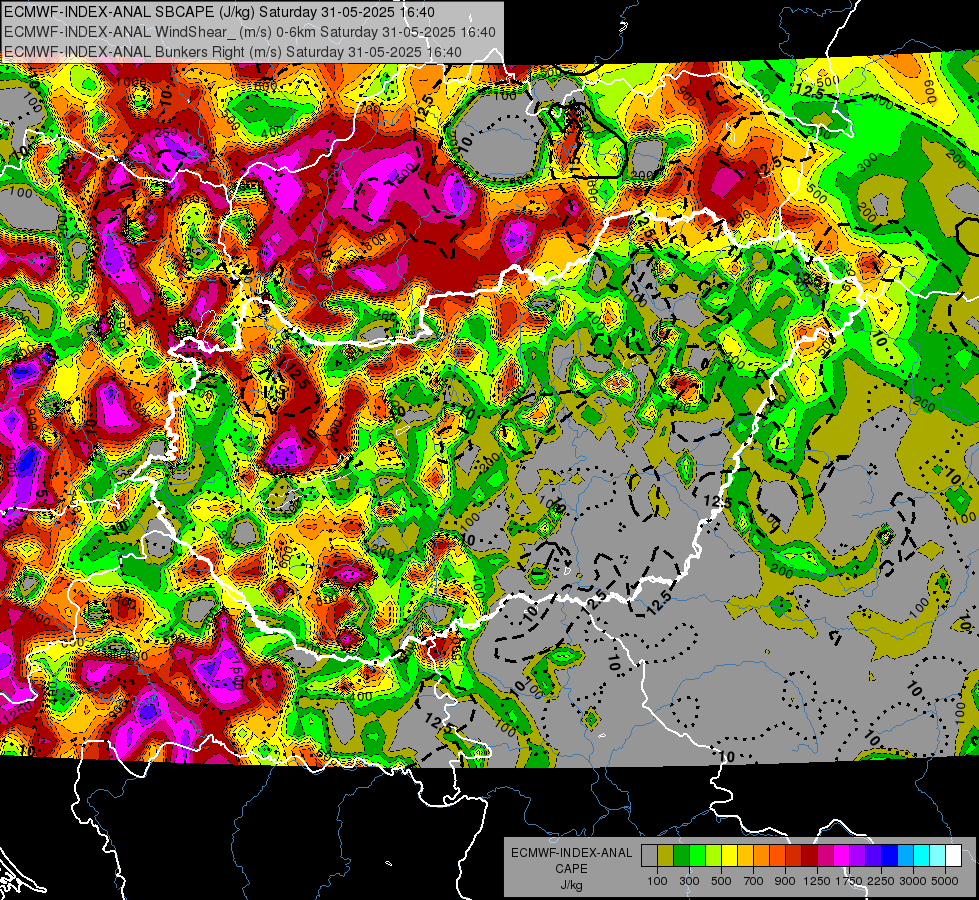Click the CAPE label in legend
The width and height of the screenshot is (979, 900).
point(571,868)
